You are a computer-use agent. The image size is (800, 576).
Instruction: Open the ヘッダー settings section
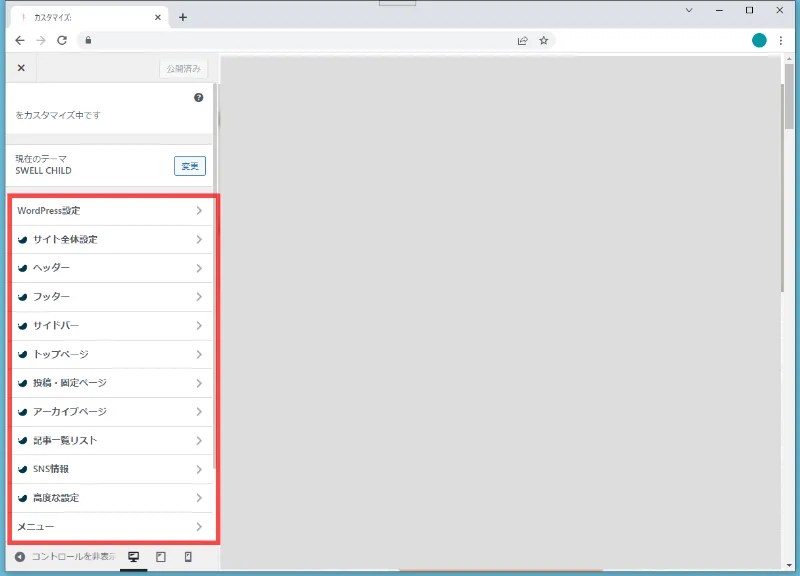point(112,268)
